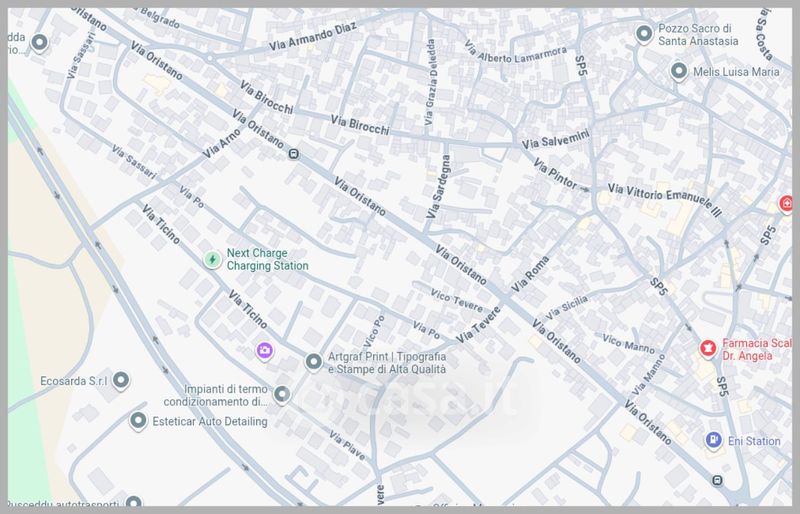
Task: Select the purple camera photo marker
Action: (x=264, y=350)
